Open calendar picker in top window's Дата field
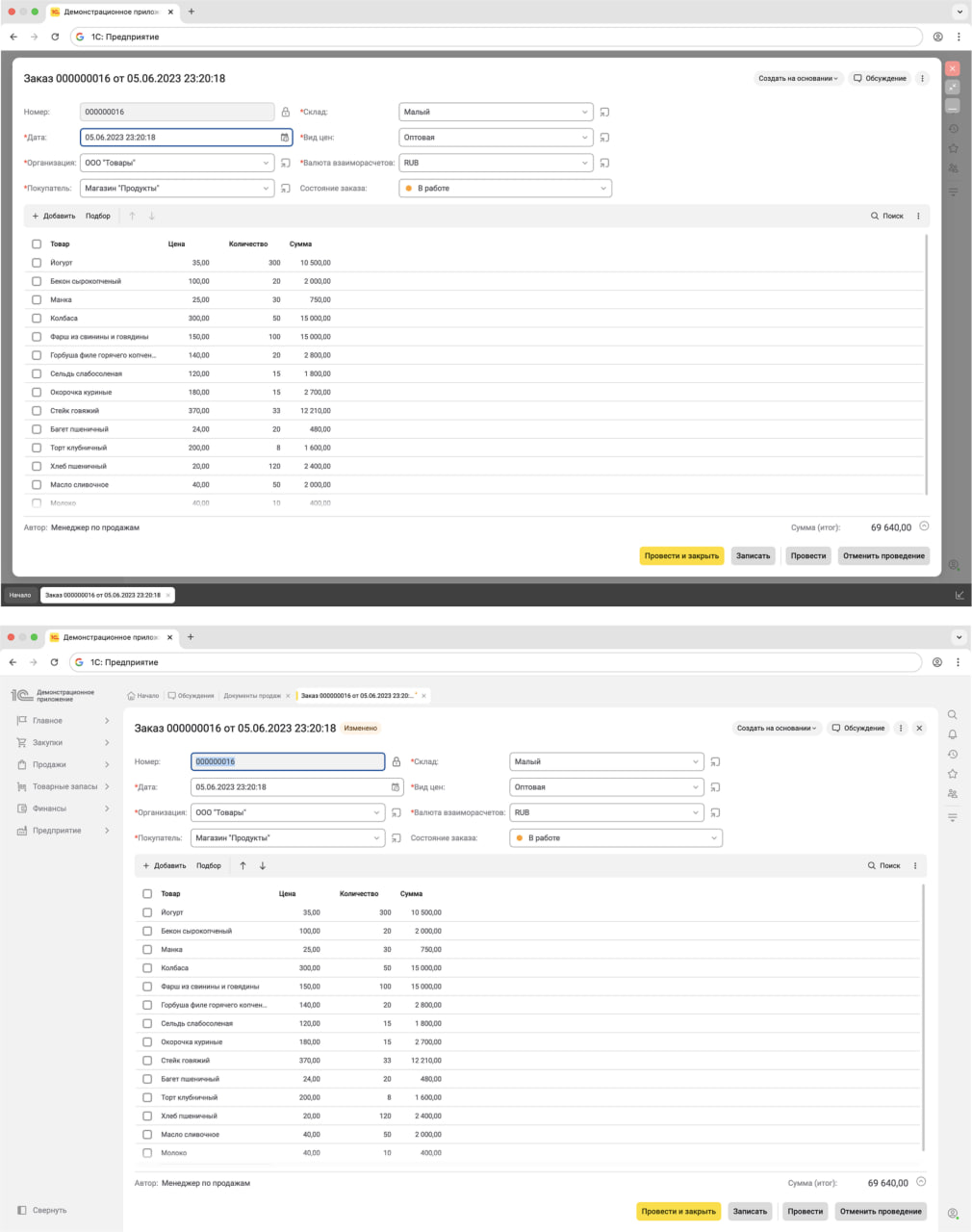The image size is (972, 1232). 285,138
